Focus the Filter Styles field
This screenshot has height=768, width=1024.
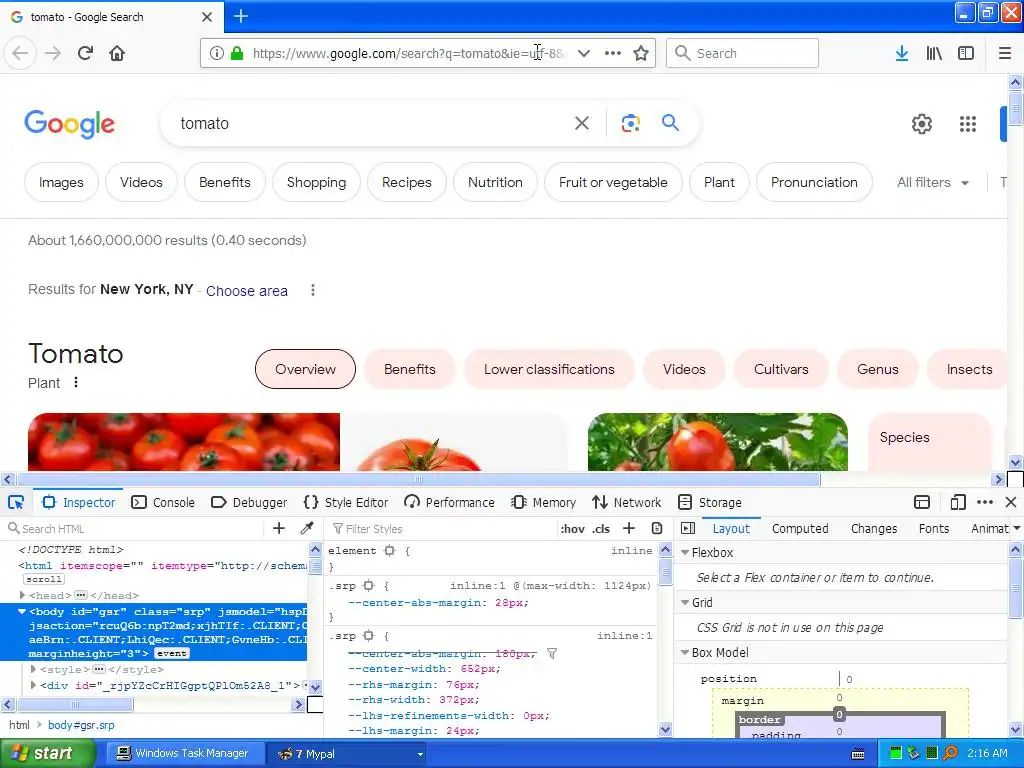pyautogui.click(x=443, y=528)
